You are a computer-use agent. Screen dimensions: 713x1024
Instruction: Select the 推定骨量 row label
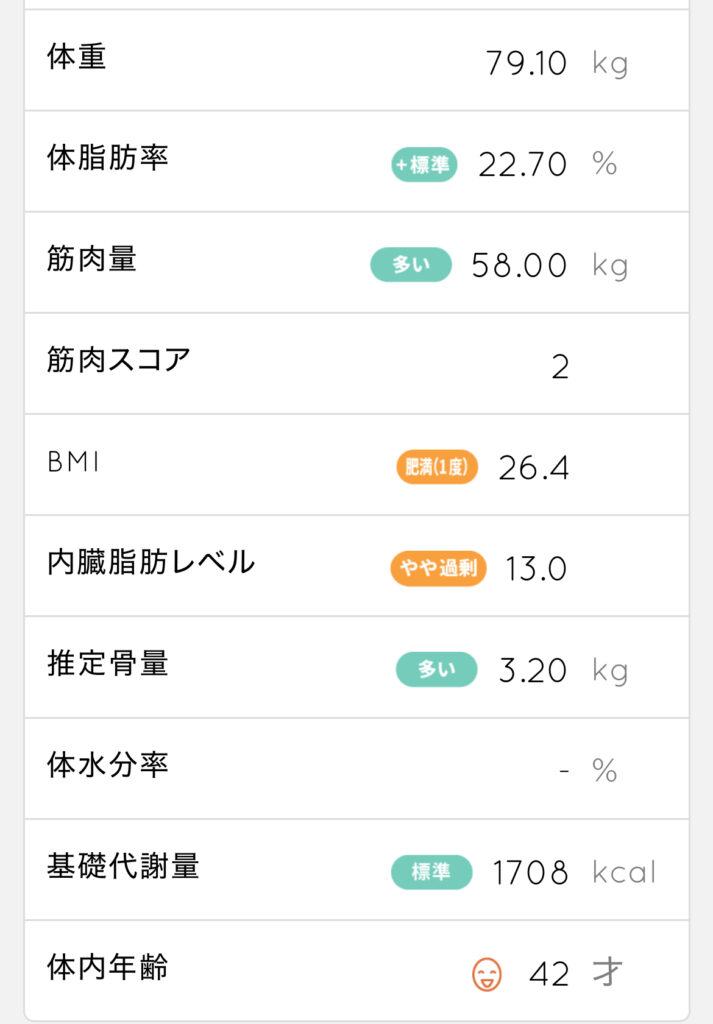tap(108, 664)
